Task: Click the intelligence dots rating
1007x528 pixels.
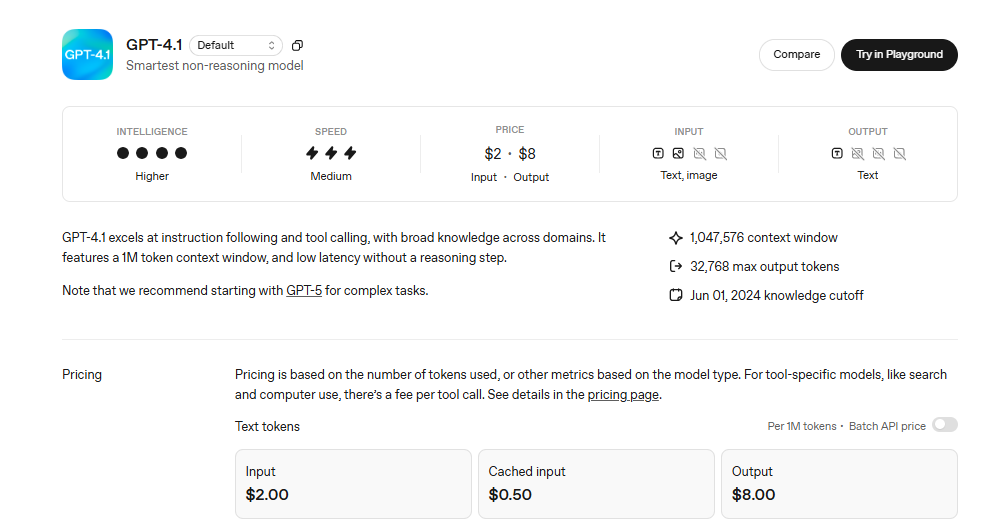Action: point(152,153)
